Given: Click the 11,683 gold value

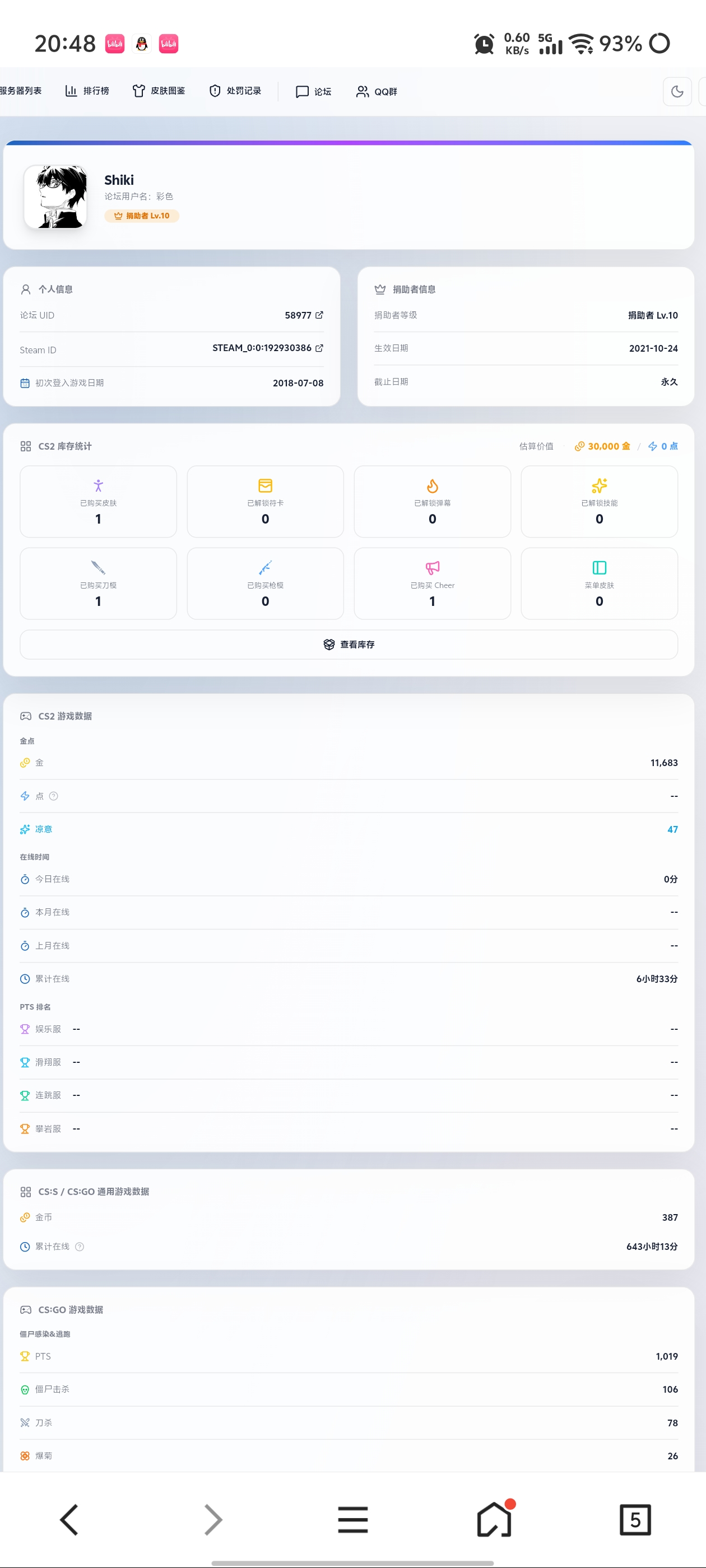Looking at the screenshot, I should [664, 763].
